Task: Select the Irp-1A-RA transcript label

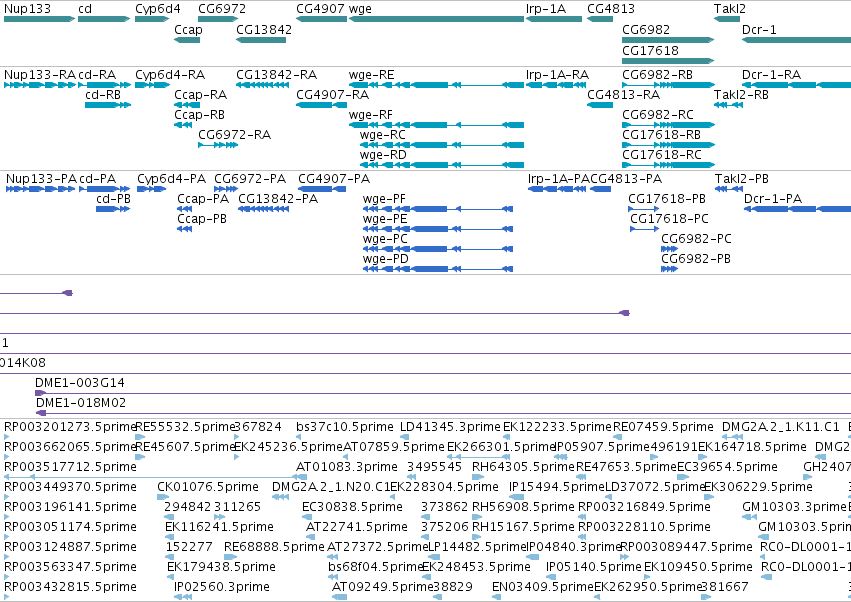Action: coord(557,74)
